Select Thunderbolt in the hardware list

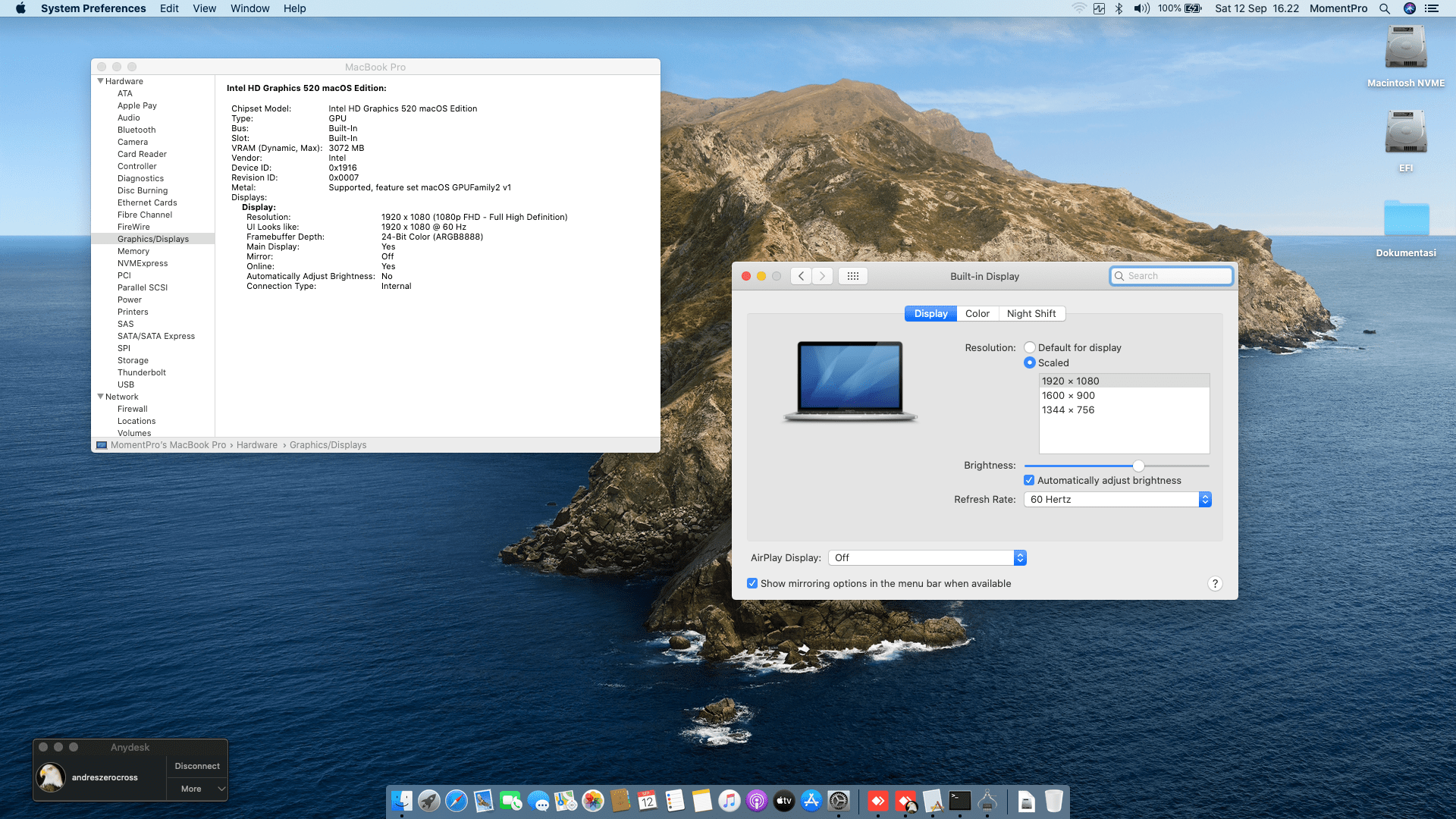pyautogui.click(x=142, y=372)
